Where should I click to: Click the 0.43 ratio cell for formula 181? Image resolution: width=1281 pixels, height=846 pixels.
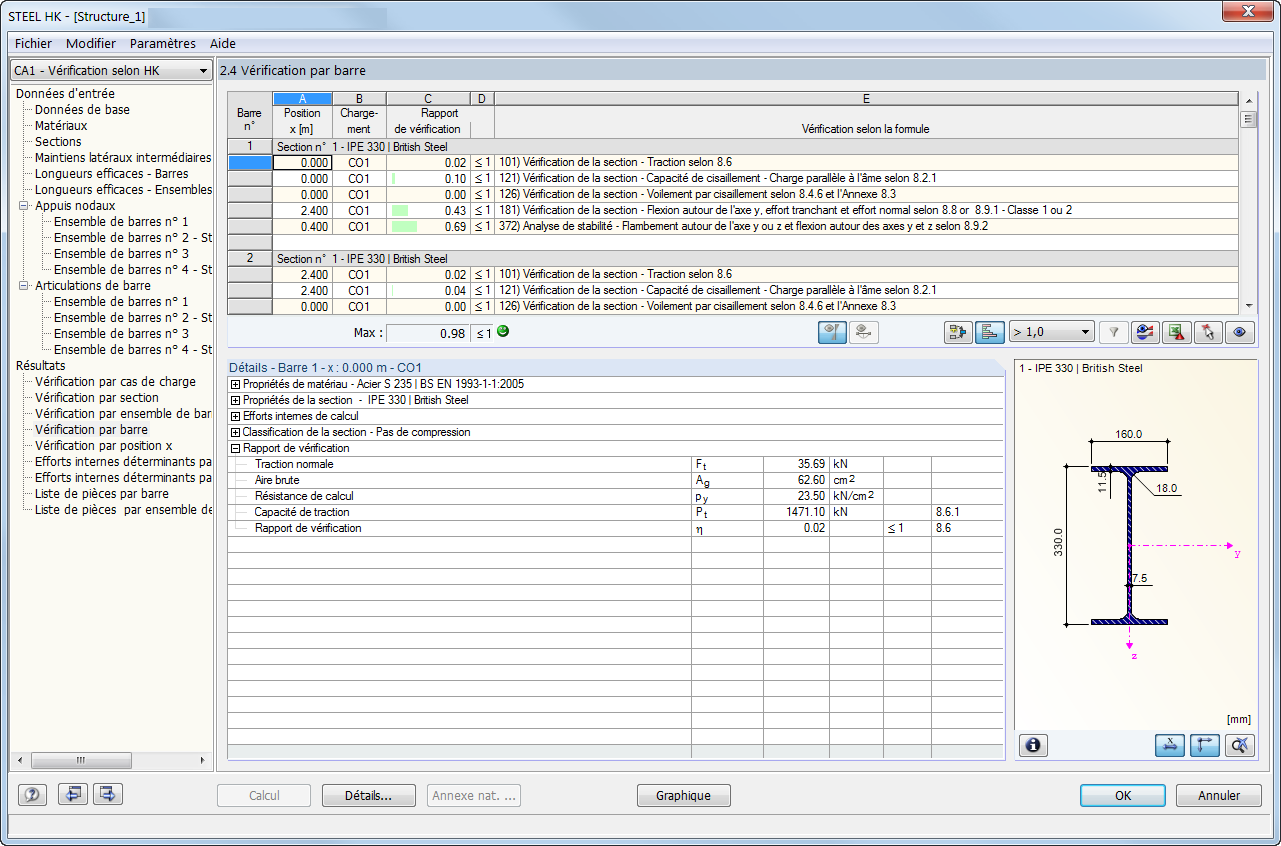pos(428,211)
